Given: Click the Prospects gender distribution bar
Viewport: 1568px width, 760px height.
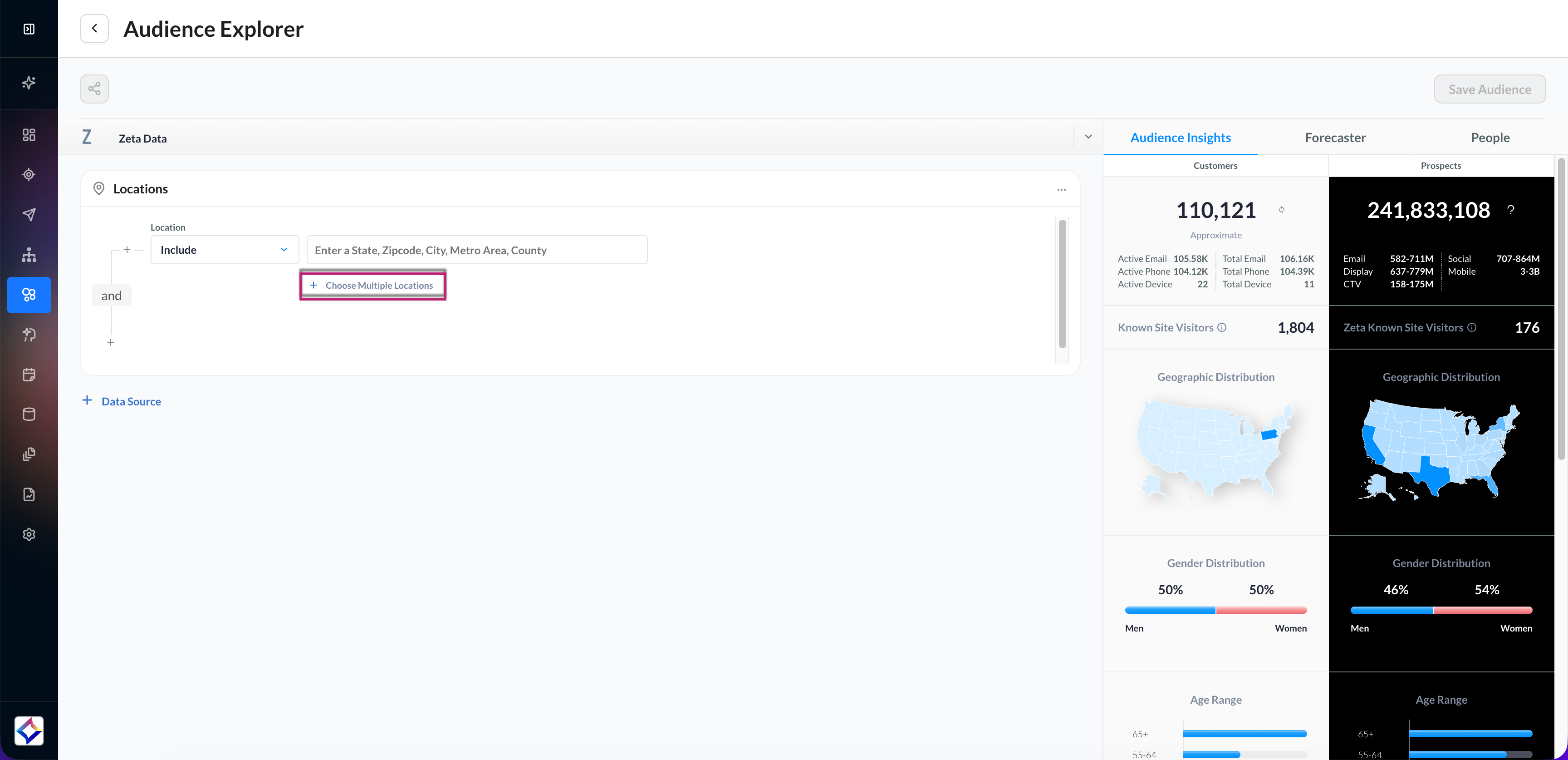Looking at the screenshot, I should pyautogui.click(x=1441, y=610).
